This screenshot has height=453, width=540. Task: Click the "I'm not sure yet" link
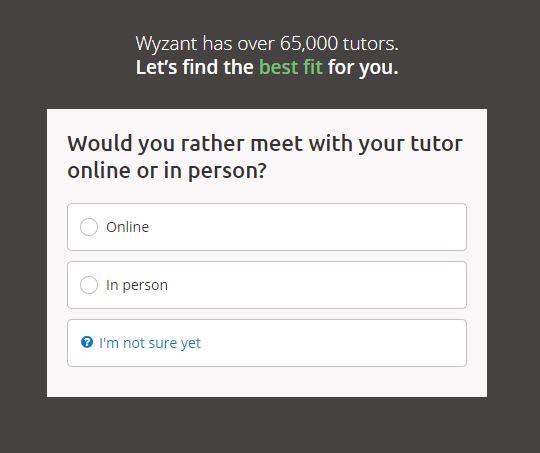point(149,343)
